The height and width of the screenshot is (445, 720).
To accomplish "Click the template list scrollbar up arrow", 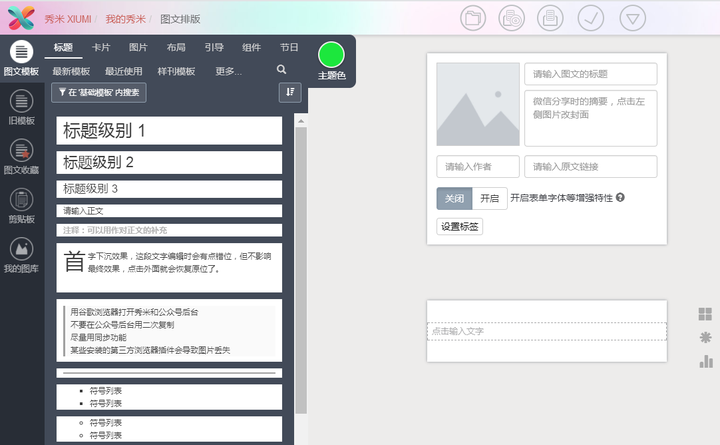I will click(x=301, y=121).
